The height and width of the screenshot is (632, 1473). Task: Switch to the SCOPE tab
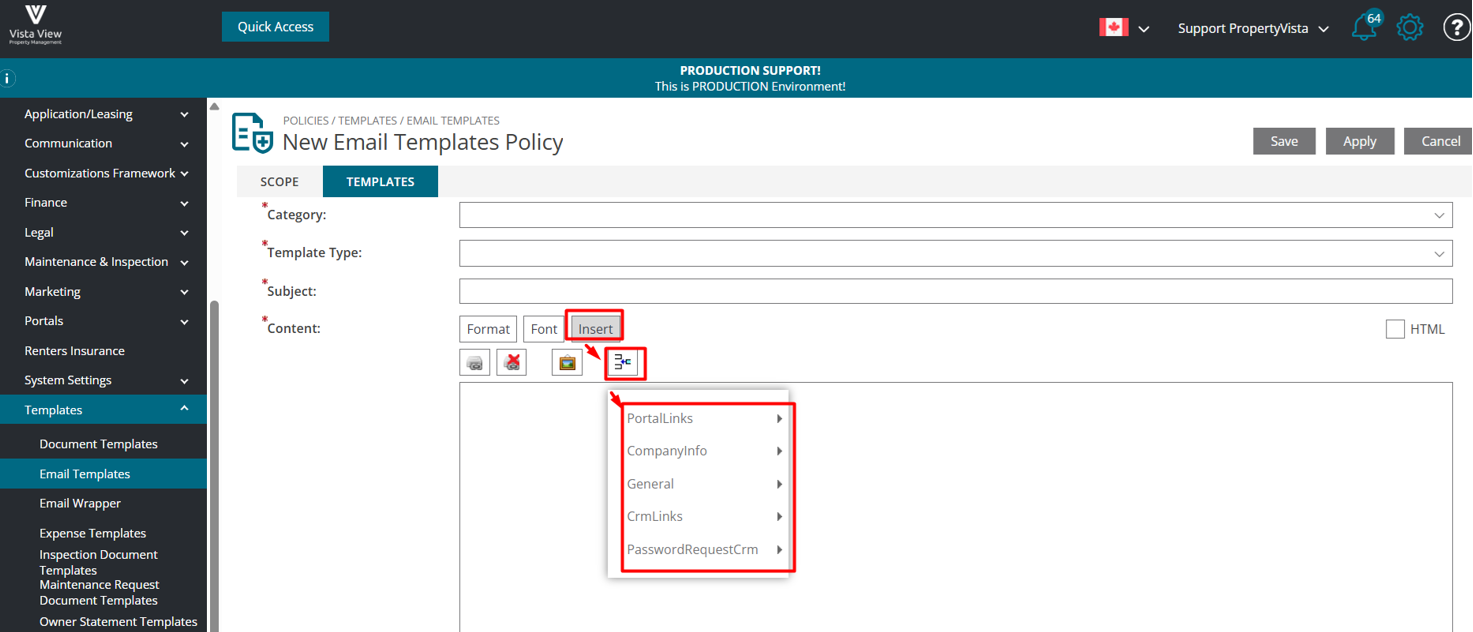click(280, 182)
